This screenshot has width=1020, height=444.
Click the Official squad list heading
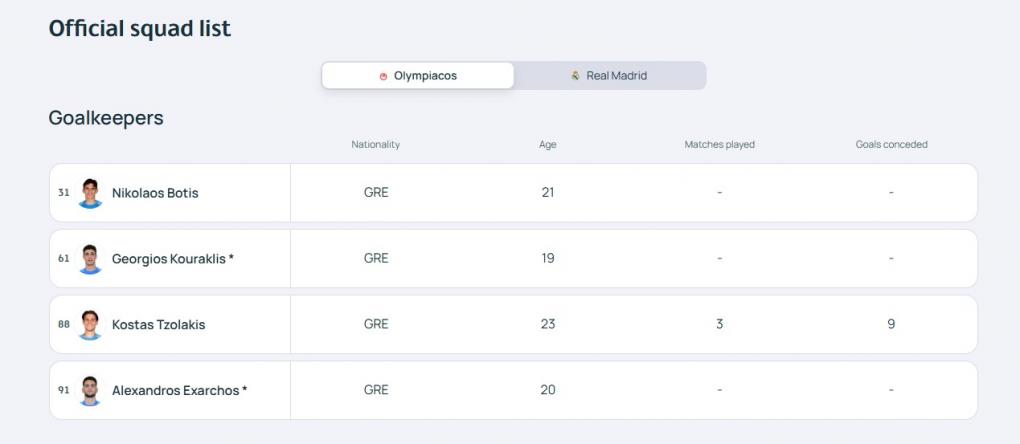coord(140,29)
